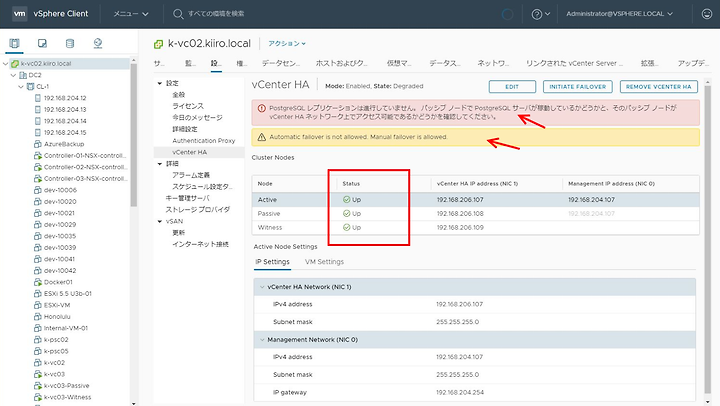Click the REMOVE VCENTER HA button
720x406 pixels.
658,86
